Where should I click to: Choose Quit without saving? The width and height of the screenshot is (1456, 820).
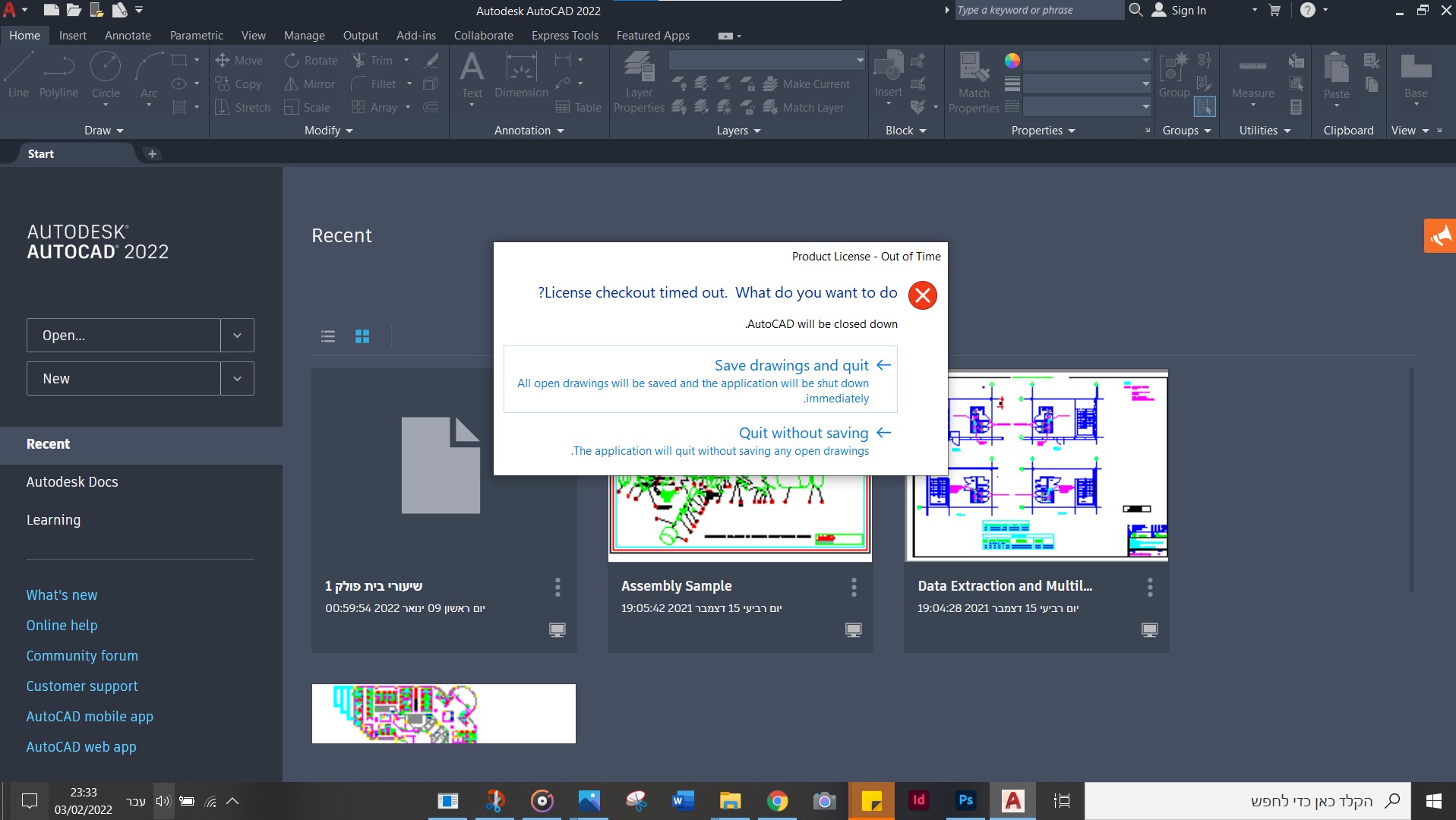pos(700,440)
